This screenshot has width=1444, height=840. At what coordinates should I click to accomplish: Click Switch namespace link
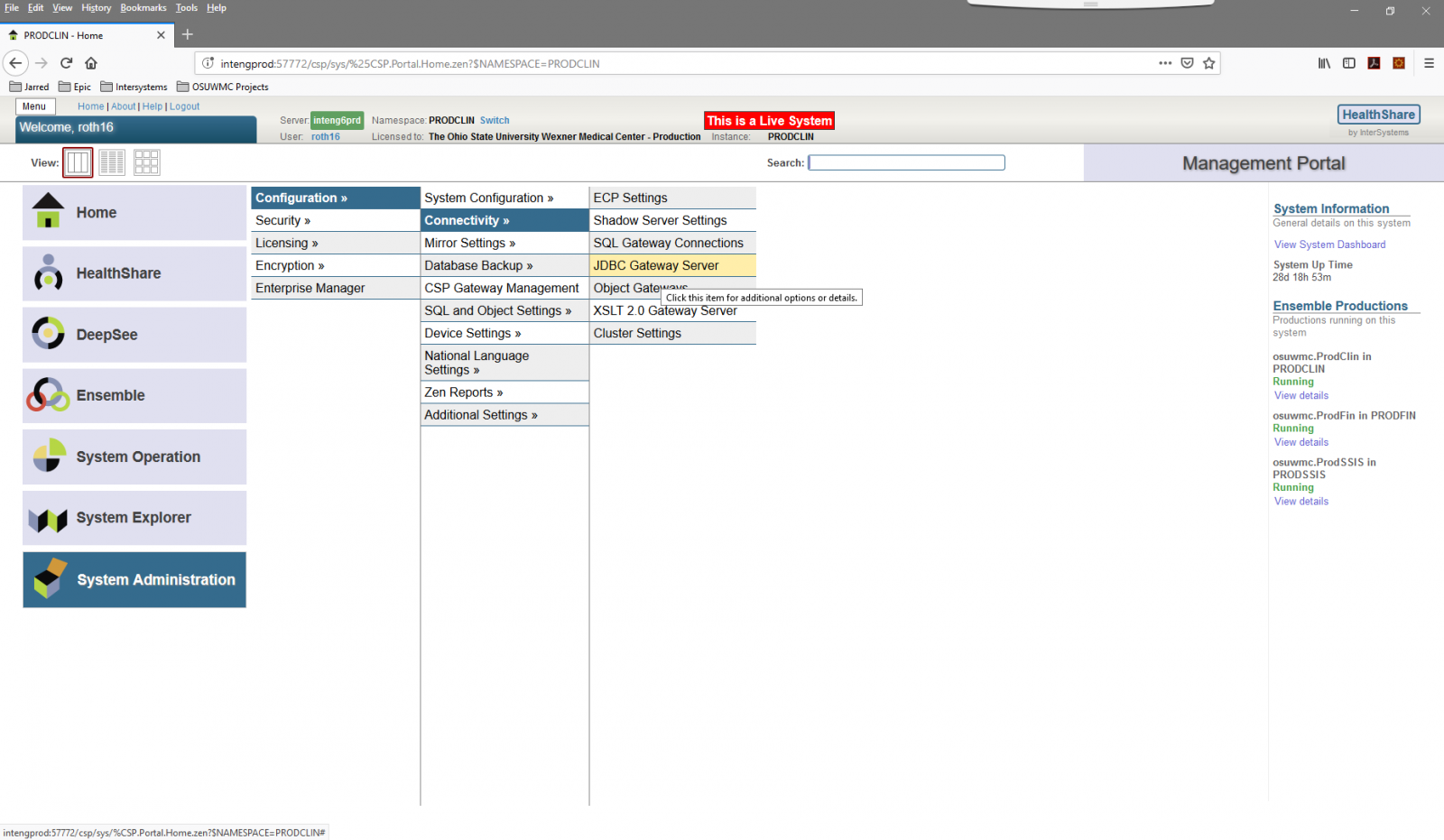pyautogui.click(x=495, y=120)
